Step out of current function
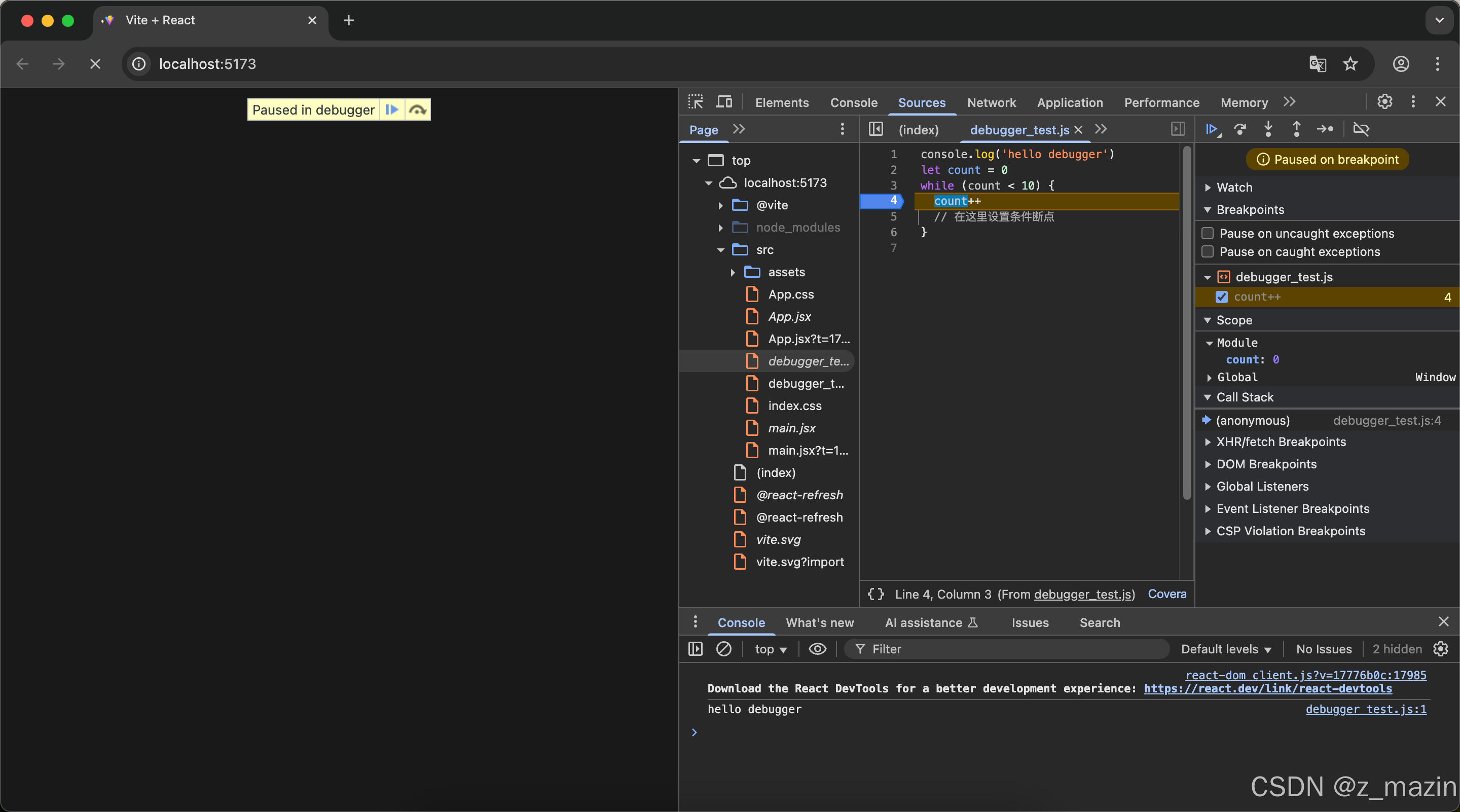 tap(1296, 129)
